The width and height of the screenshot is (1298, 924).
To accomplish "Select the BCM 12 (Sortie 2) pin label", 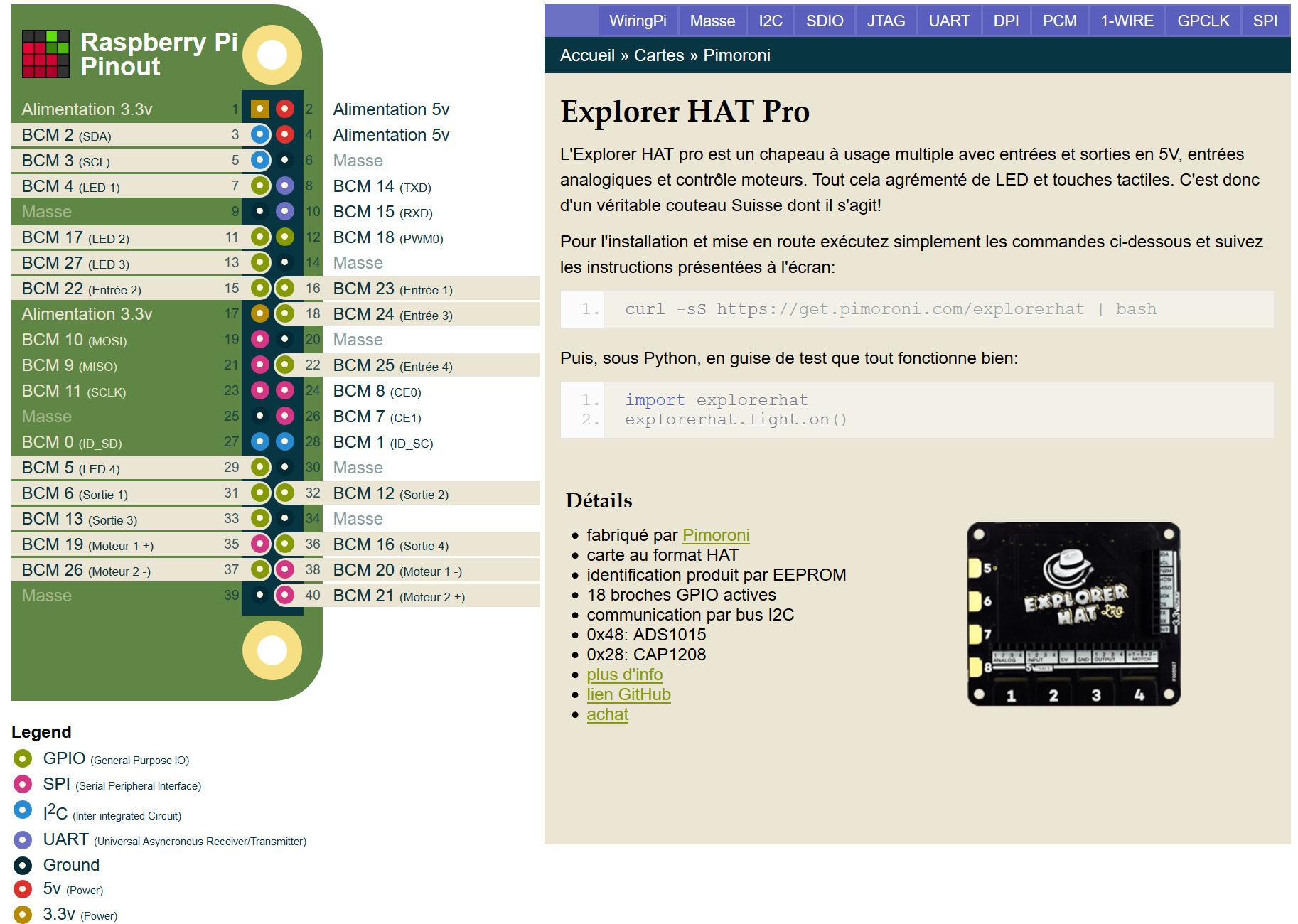I will (x=391, y=493).
